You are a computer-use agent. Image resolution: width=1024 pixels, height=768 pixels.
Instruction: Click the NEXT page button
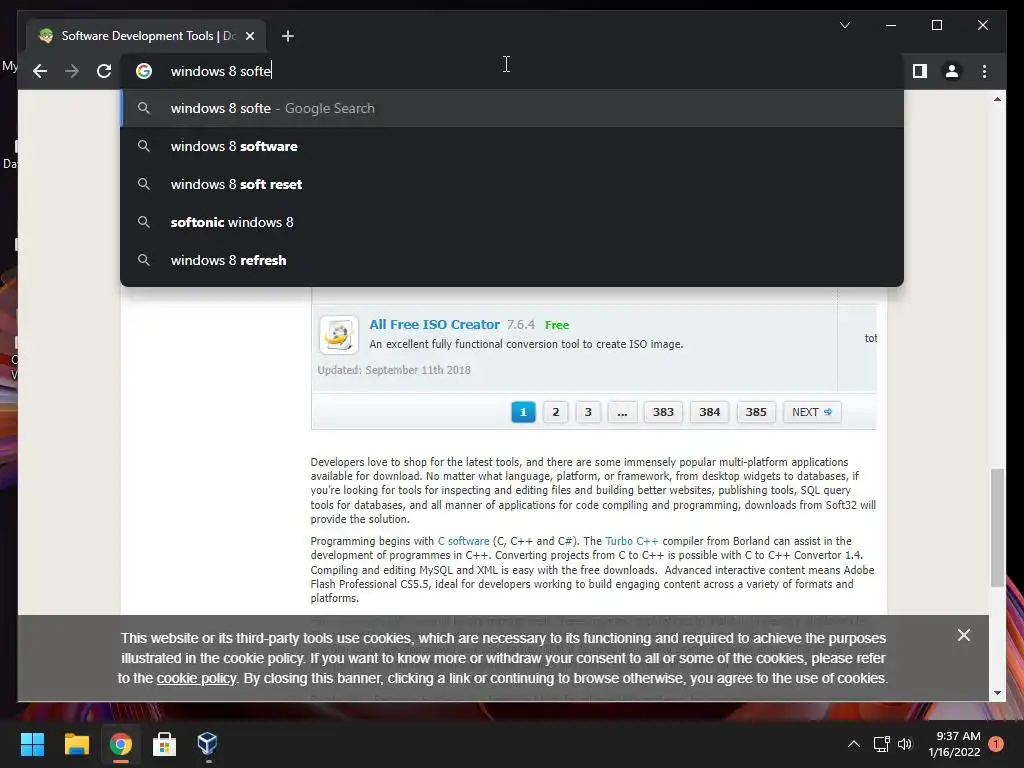tap(812, 412)
